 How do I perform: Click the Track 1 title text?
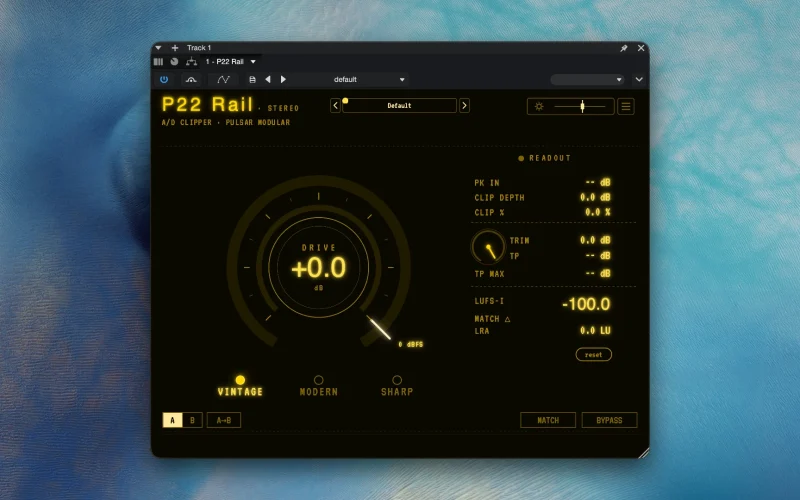198,48
